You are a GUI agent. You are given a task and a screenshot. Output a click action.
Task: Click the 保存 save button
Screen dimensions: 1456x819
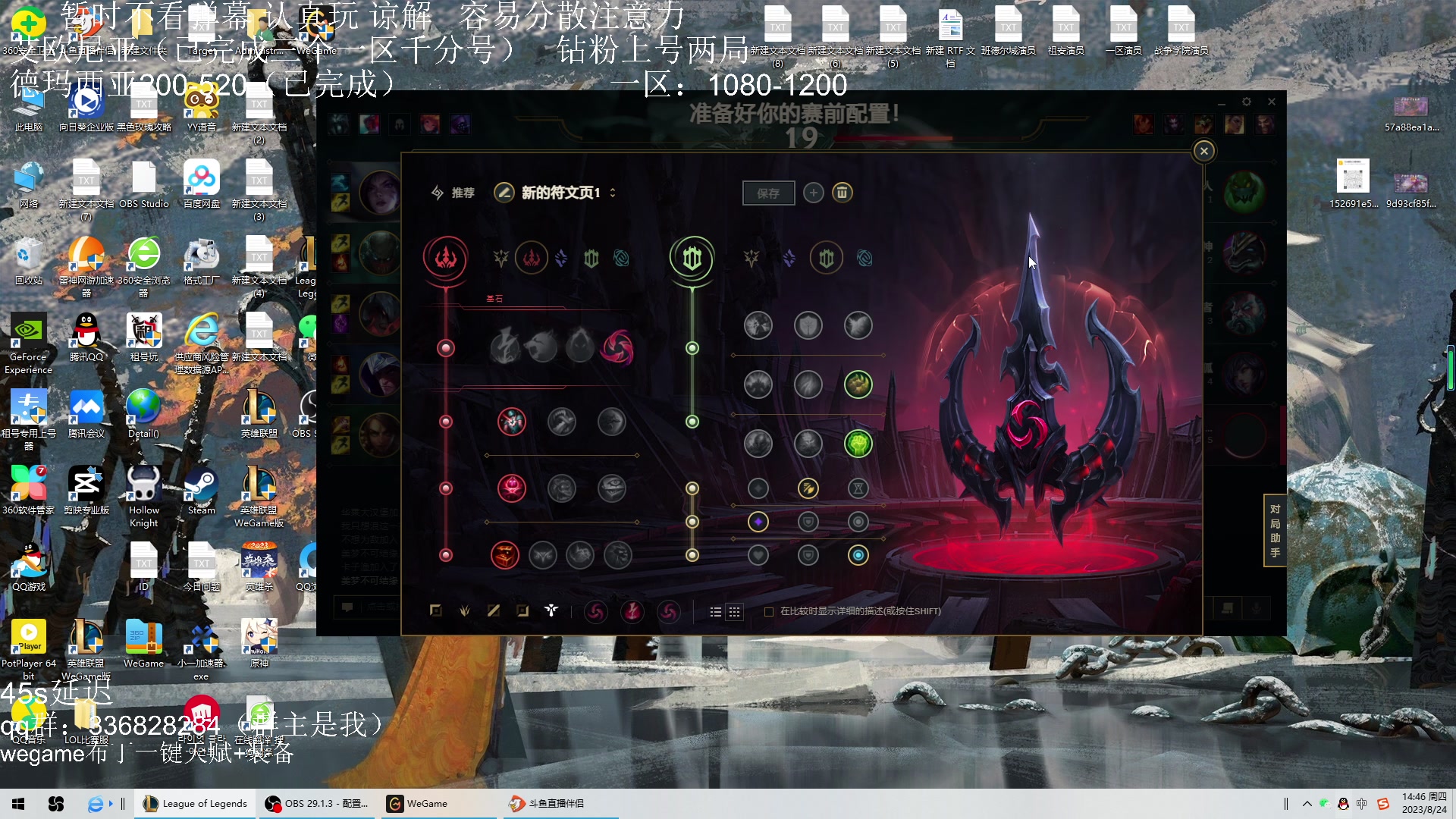pyautogui.click(x=768, y=193)
